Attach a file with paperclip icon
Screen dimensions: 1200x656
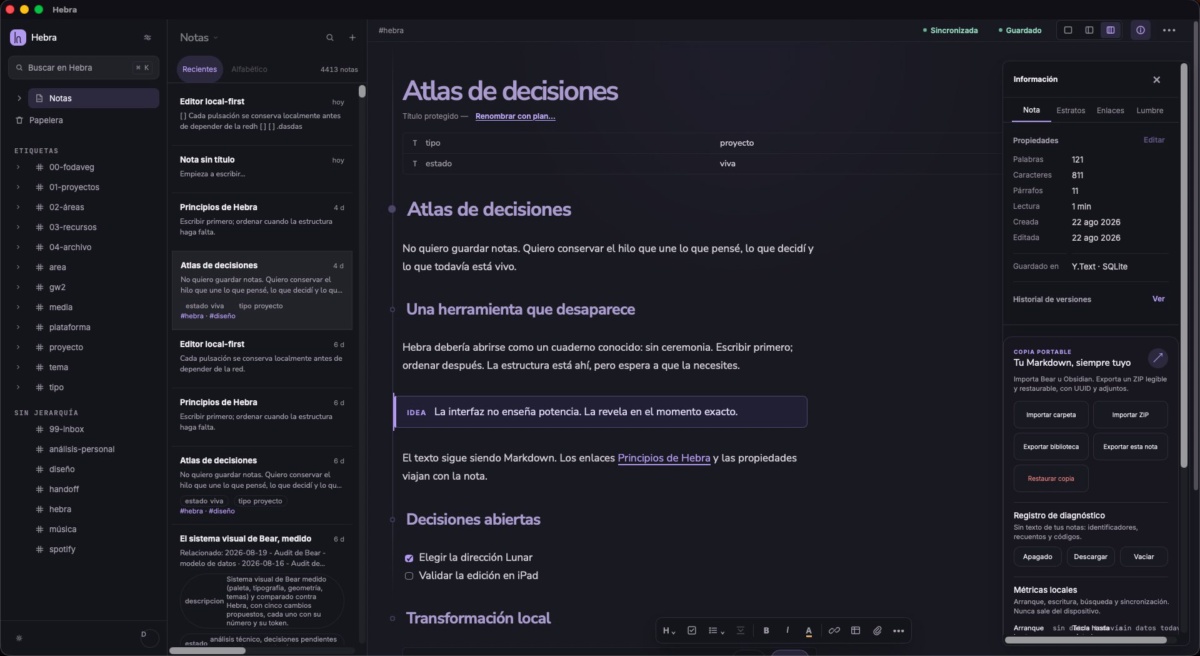pyautogui.click(x=877, y=630)
